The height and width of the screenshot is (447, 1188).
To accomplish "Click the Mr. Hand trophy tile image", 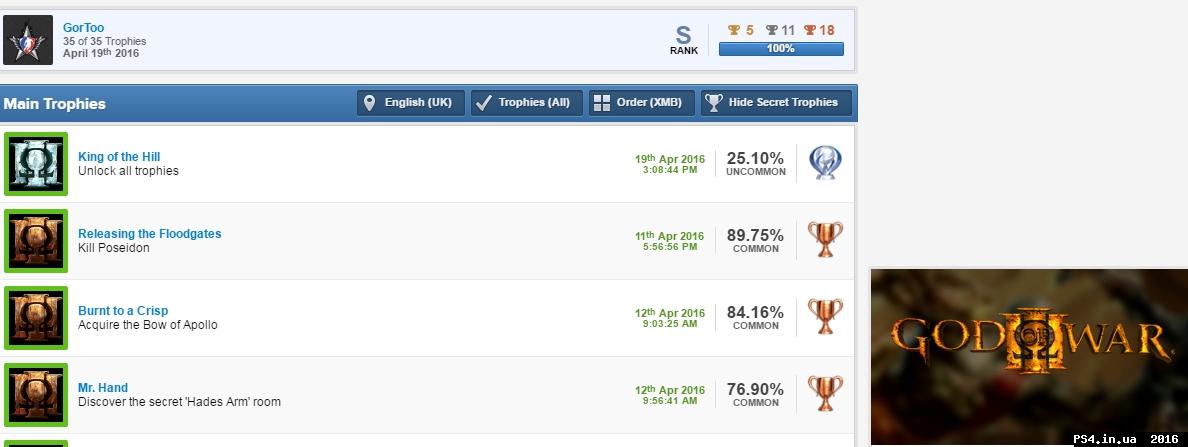I will pos(35,395).
